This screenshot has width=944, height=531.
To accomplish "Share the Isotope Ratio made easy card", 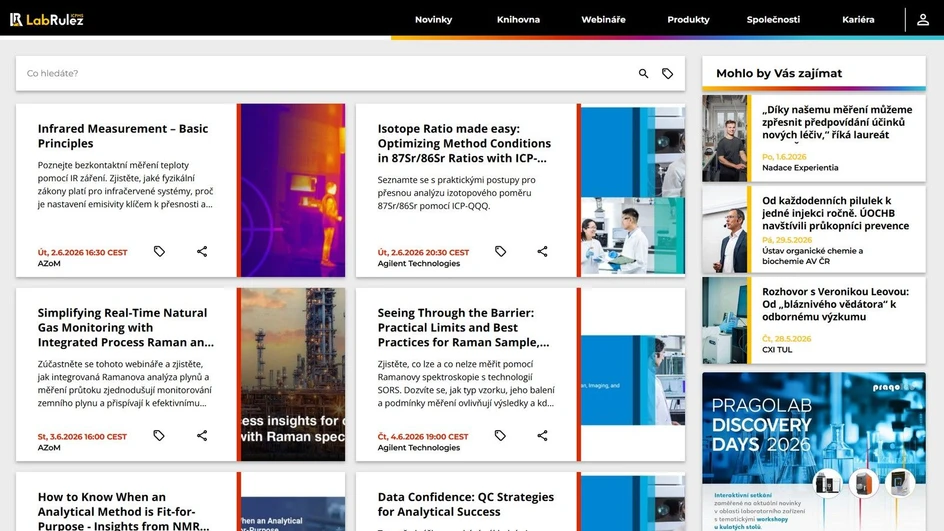I will click(542, 251).
